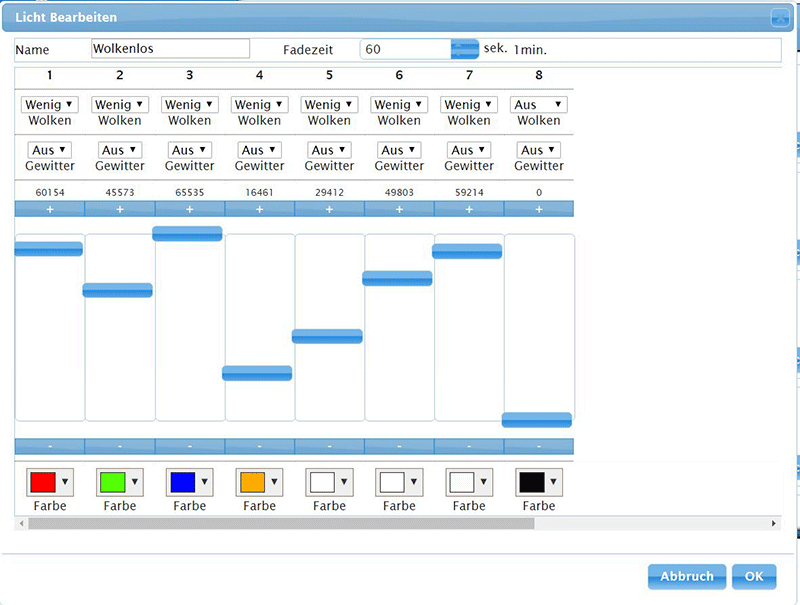
Task: Click the channel 5 slider handle
Action: 327,336
